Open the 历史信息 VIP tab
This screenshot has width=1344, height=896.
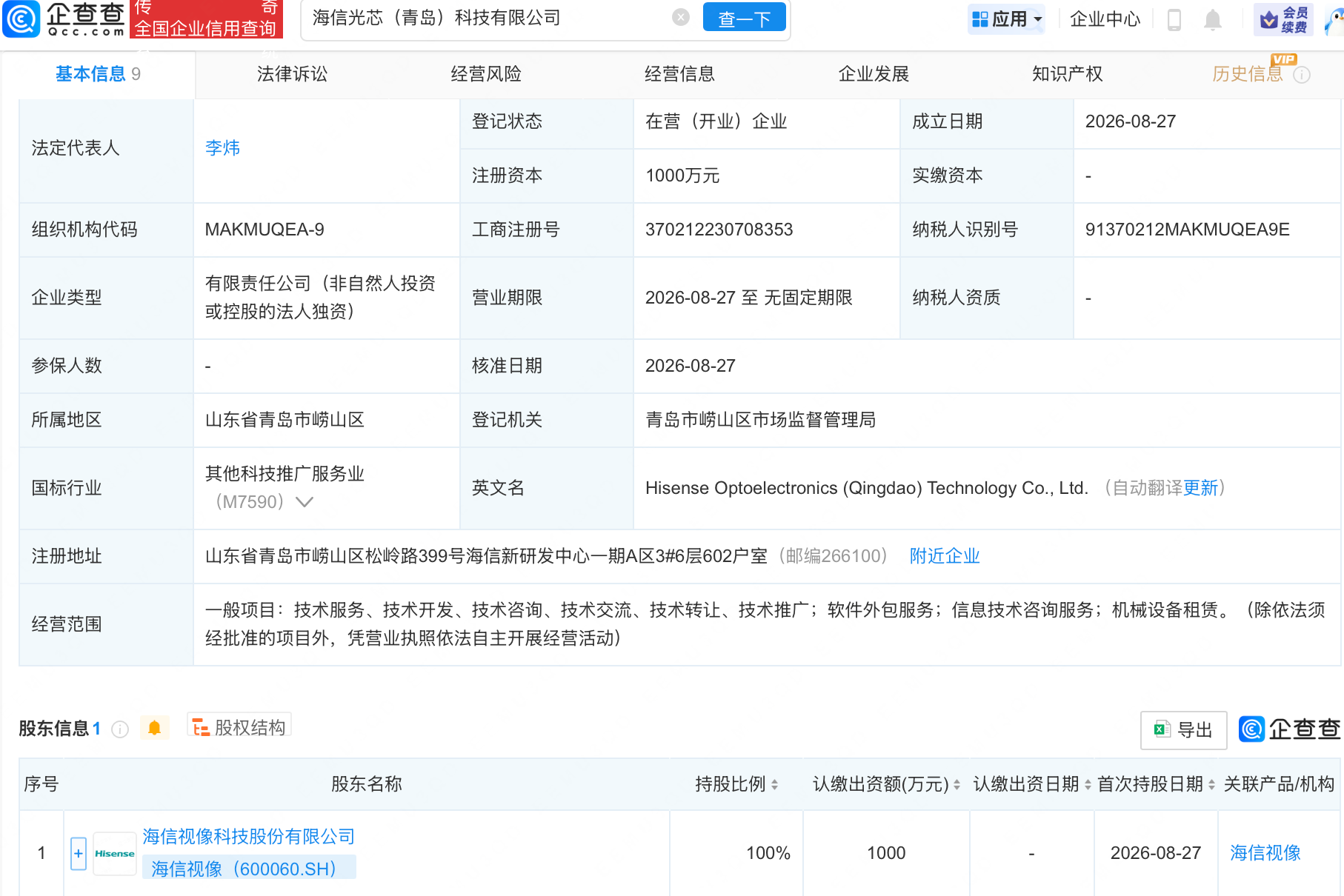coord(1248,74)
